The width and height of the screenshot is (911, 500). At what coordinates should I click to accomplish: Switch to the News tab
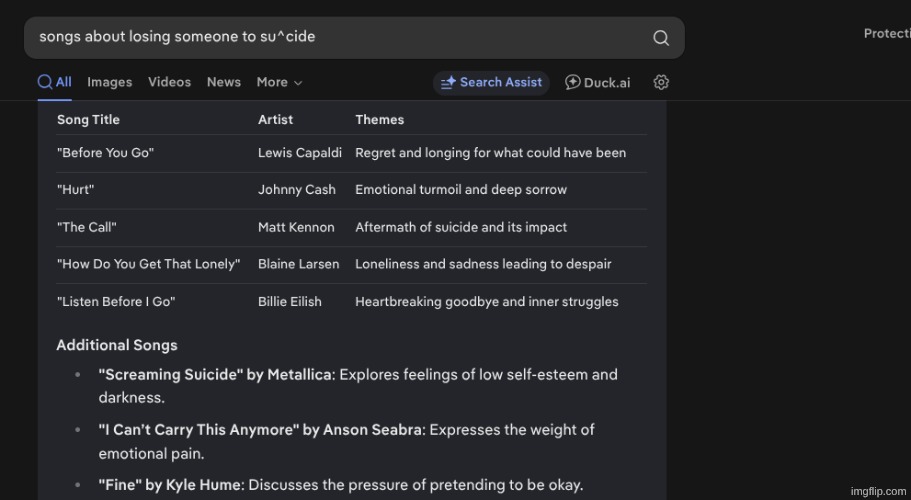(x=224, y=82)
